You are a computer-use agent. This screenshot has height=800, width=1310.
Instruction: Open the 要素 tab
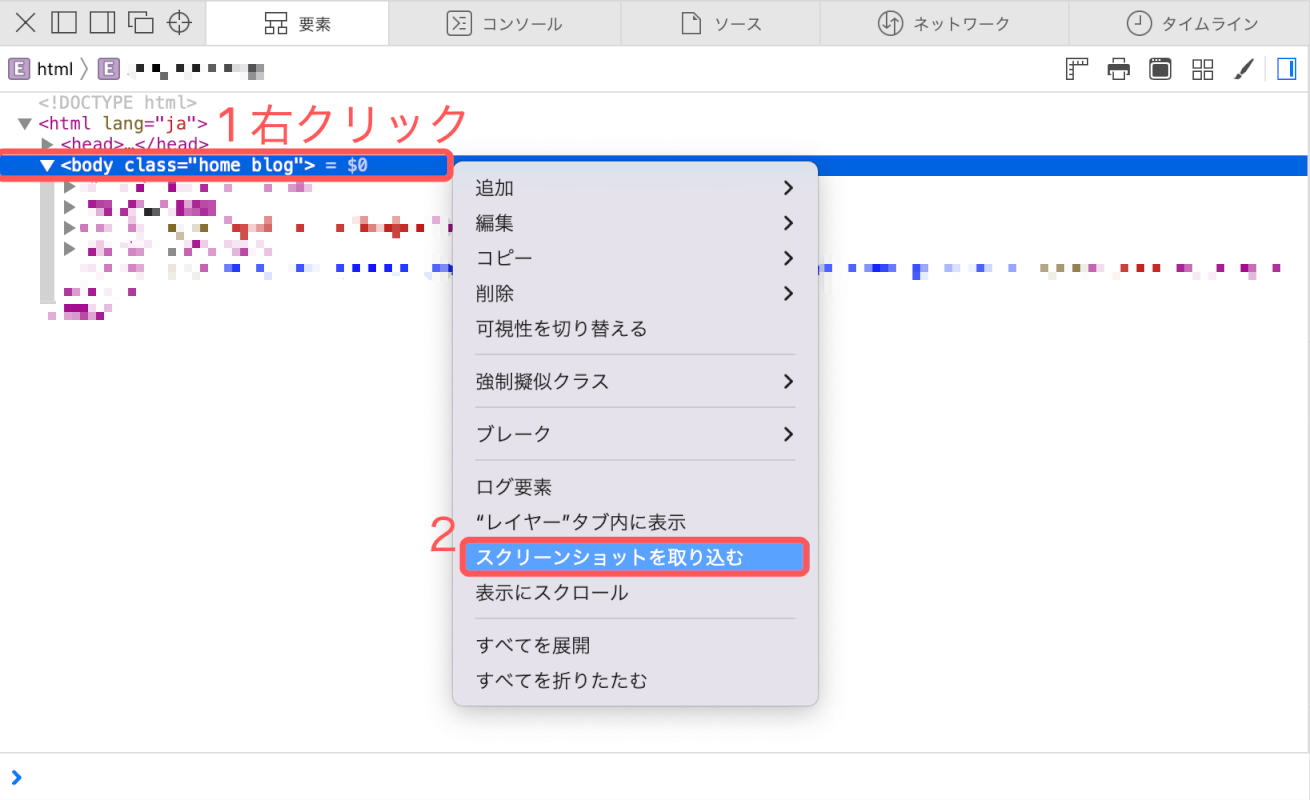(297, 23)
